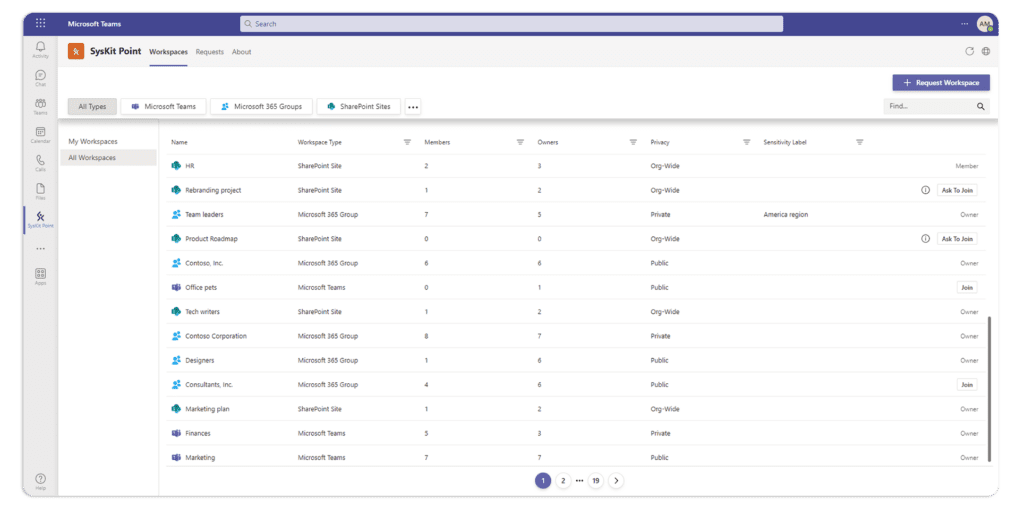Open Teams in the left rail

[40, 106]
